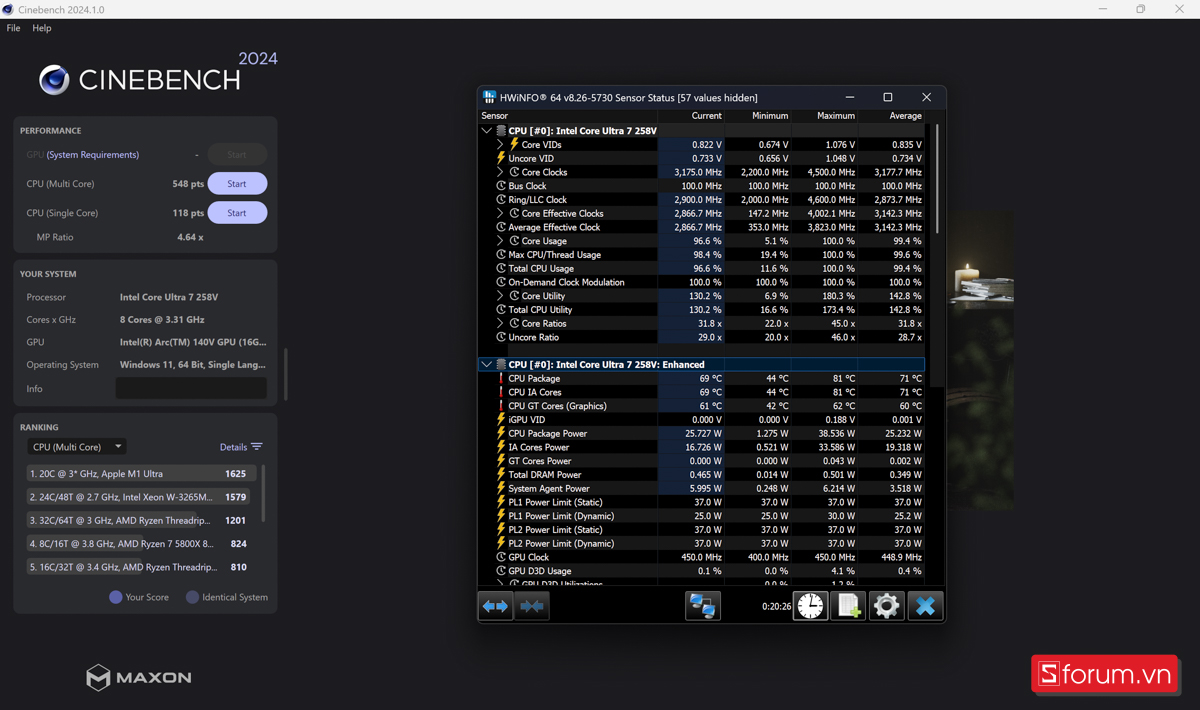Click the Sensor column header

click(x=568, y=116)
